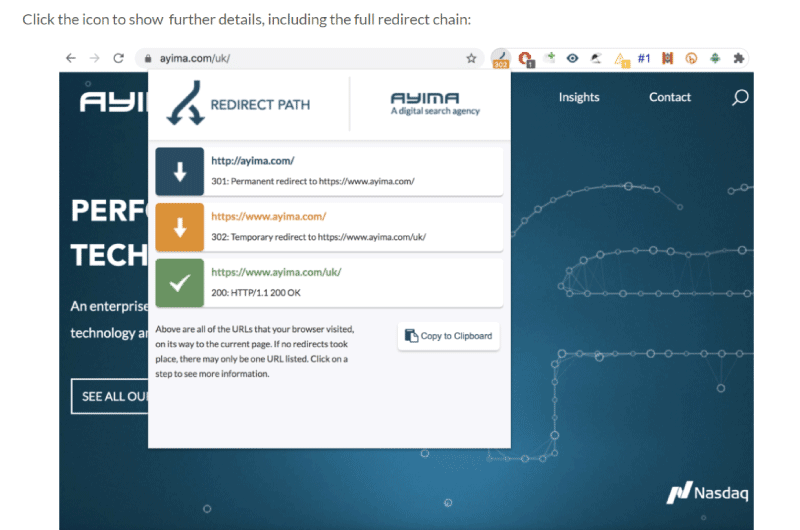Click the red circular extension icon with 1 badge

pyautogui.click(x=526, y=59)
